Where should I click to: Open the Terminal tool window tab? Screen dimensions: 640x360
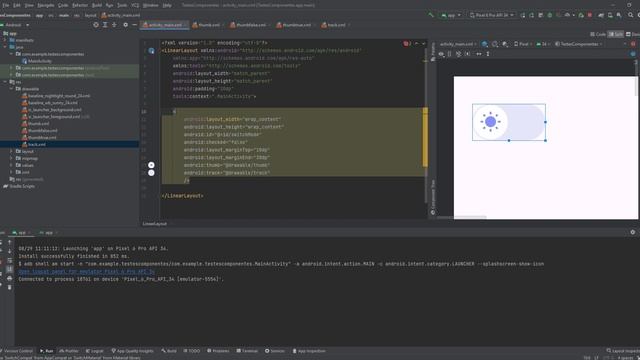tap(247, 351)
